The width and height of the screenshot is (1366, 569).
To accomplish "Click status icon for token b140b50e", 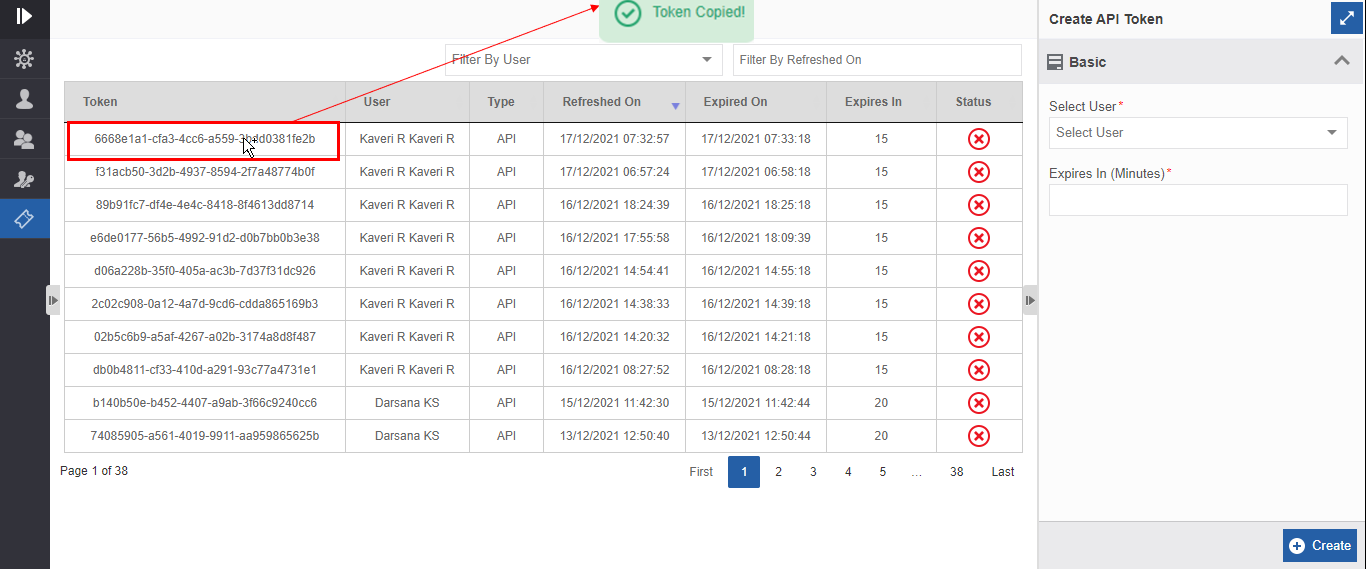I will pos(979,403).
